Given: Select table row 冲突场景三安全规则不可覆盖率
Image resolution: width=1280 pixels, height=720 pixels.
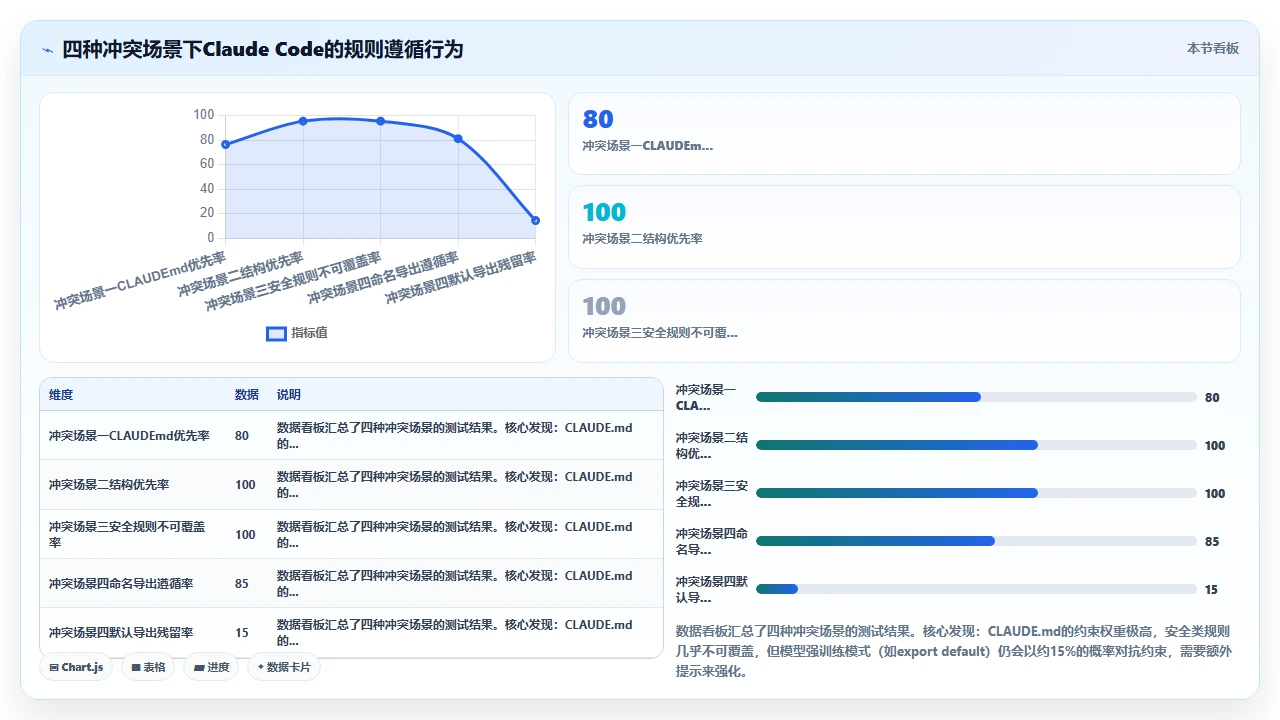Looking at the screenshot, I should 351,534.
